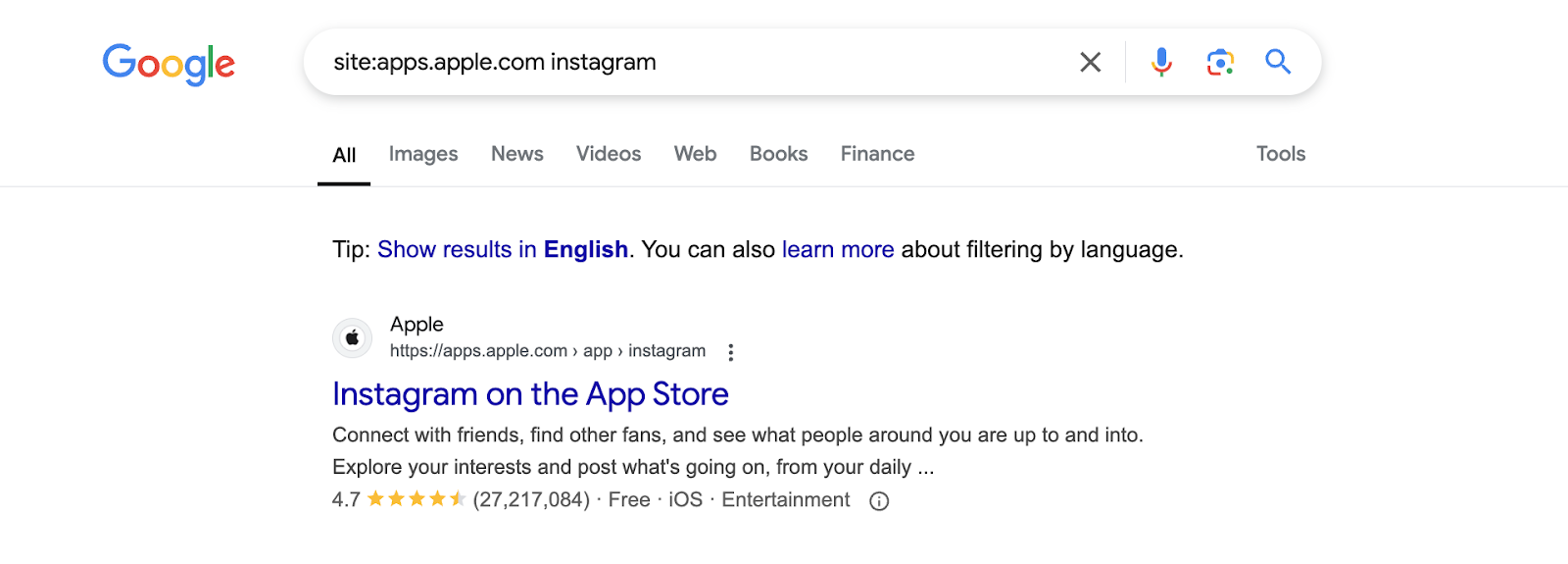This screenshot has width=1568, height=564.
Task: Click the snippet starting Connect with friends
Action: (x=738, y=451)
